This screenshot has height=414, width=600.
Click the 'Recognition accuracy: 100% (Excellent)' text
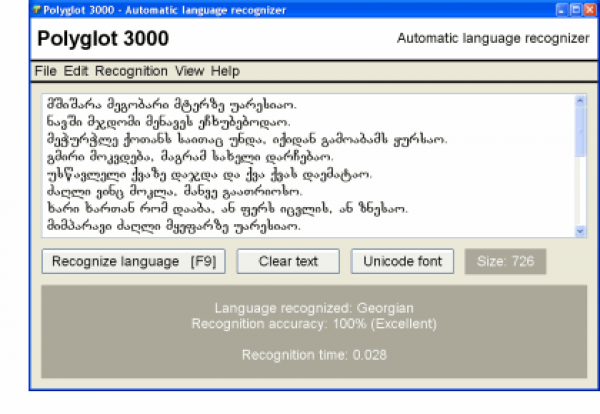314,324
